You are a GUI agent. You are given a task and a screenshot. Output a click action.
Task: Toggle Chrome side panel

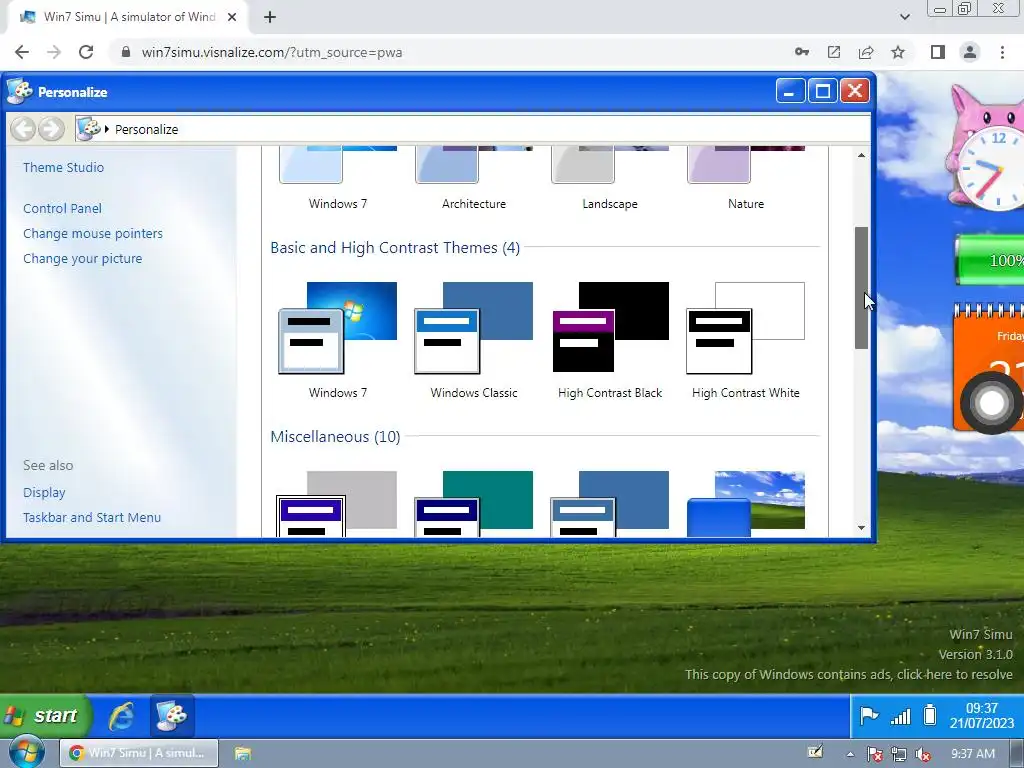(x=938, y=52)
